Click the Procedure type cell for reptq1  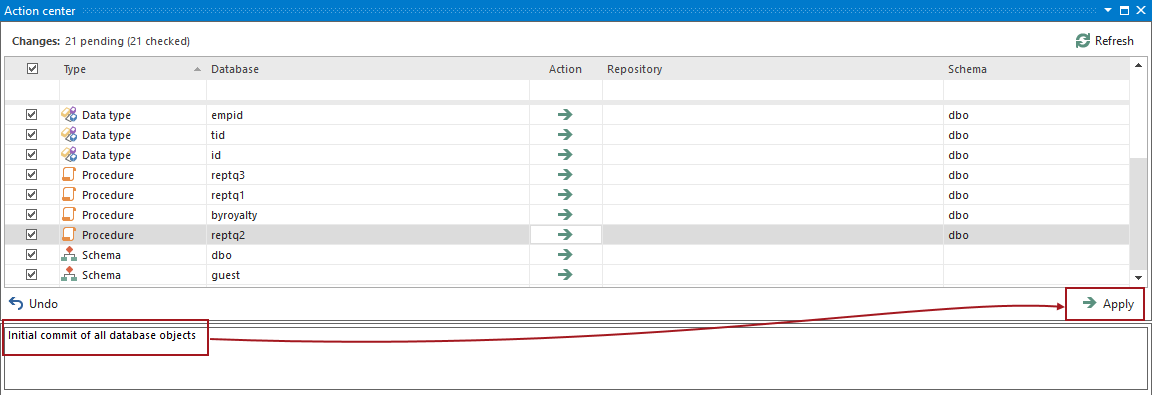point(132,195)
